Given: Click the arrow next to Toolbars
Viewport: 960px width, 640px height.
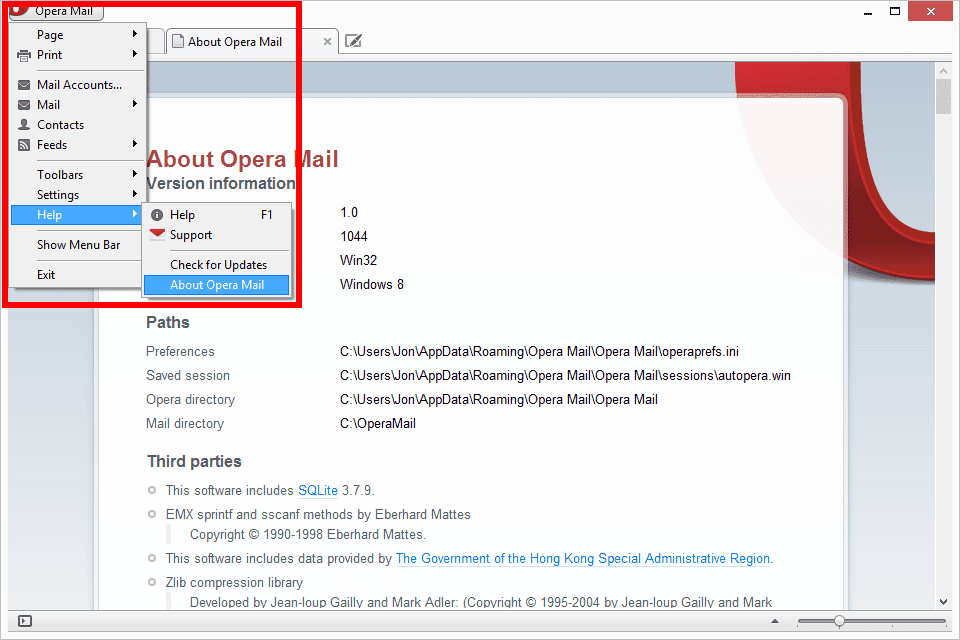Looking at the screenshot, I should tap(135, 174).
